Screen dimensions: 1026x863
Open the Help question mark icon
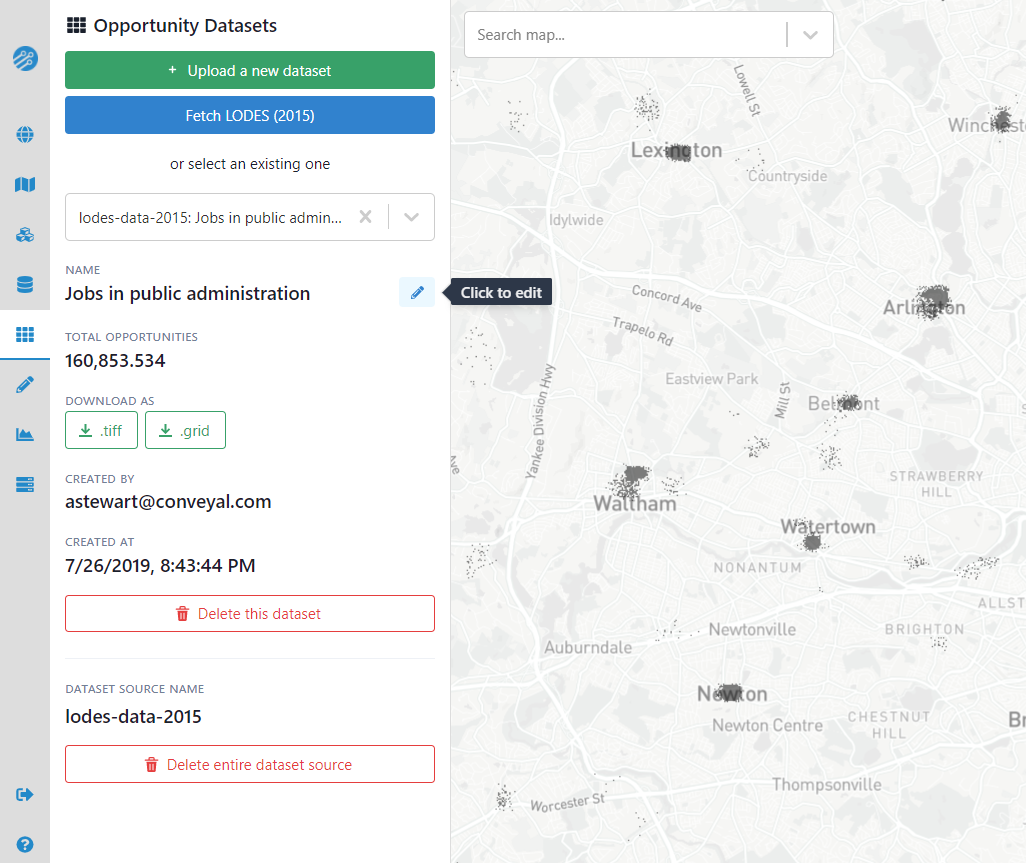point(24,845)
